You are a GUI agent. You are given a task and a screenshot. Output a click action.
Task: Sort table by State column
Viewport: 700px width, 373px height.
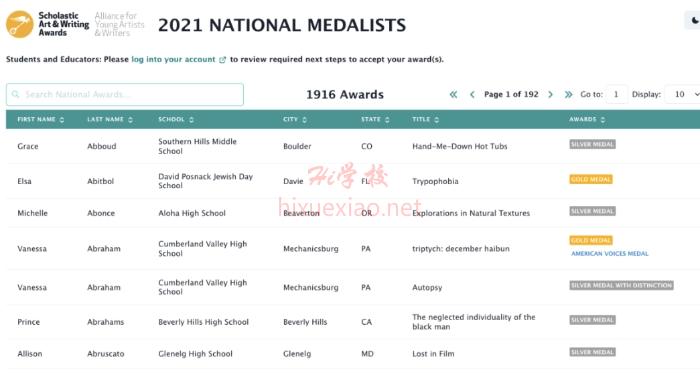[375, 120]
